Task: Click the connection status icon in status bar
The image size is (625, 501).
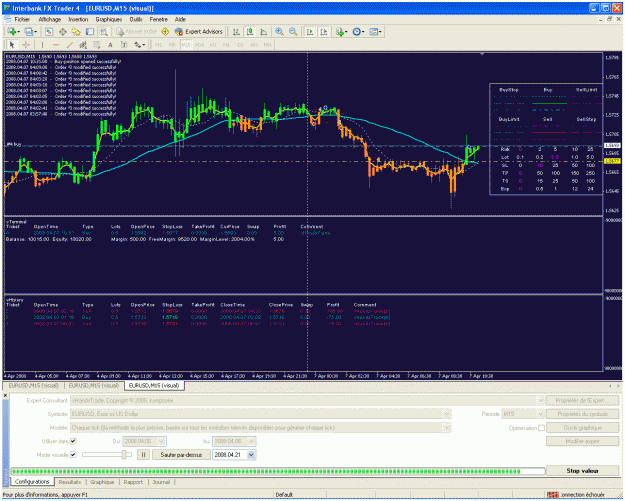Action: click(552, 495)
